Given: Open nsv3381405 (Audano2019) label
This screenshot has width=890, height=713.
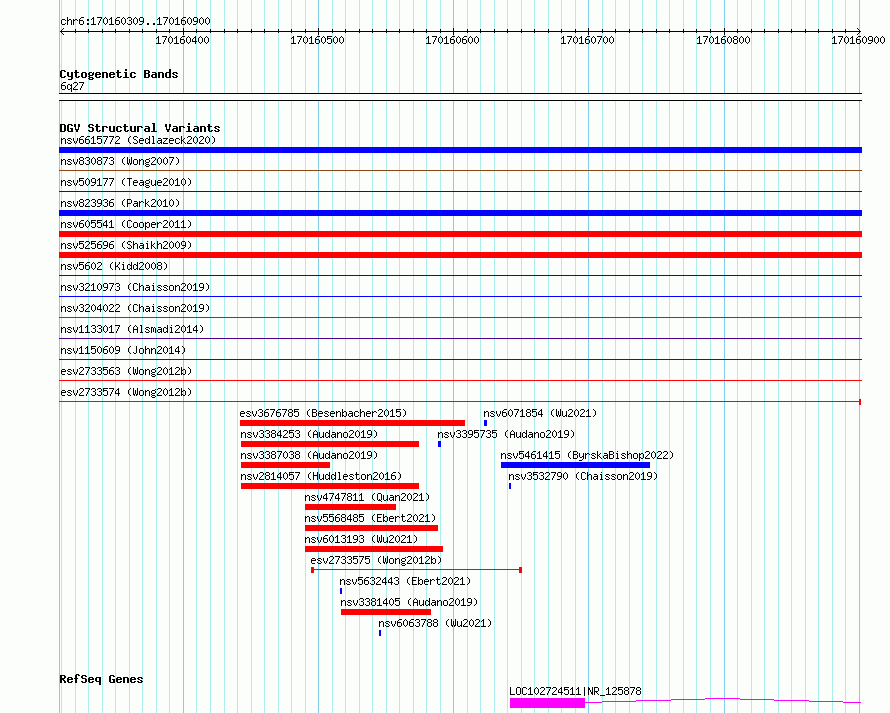Looking at the screenshot, I should [409, 602].
